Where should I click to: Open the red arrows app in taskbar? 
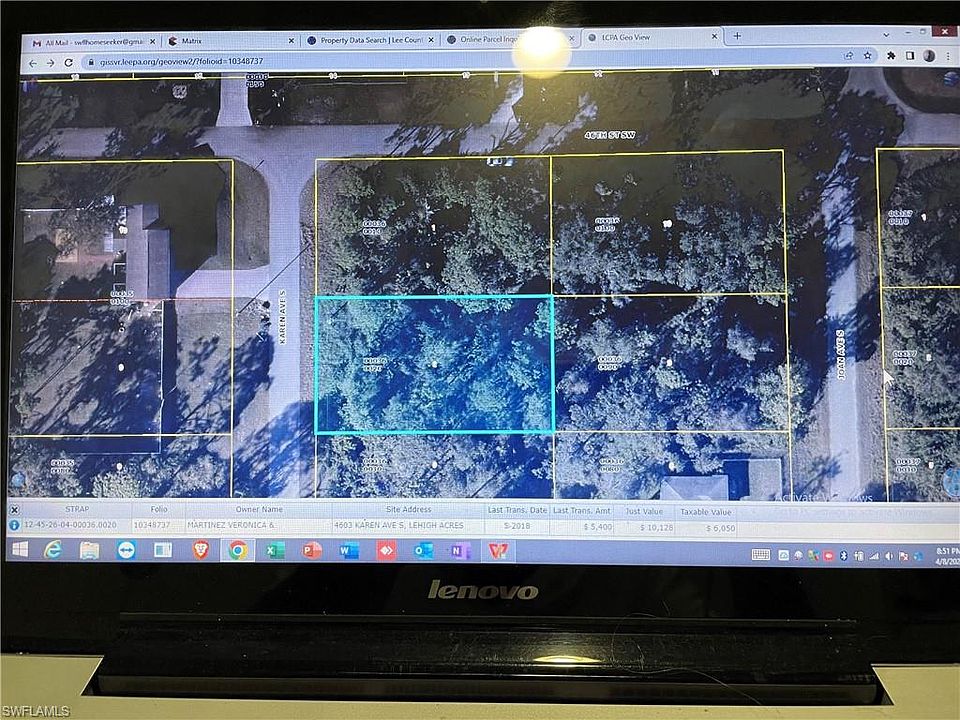[386, 551]
